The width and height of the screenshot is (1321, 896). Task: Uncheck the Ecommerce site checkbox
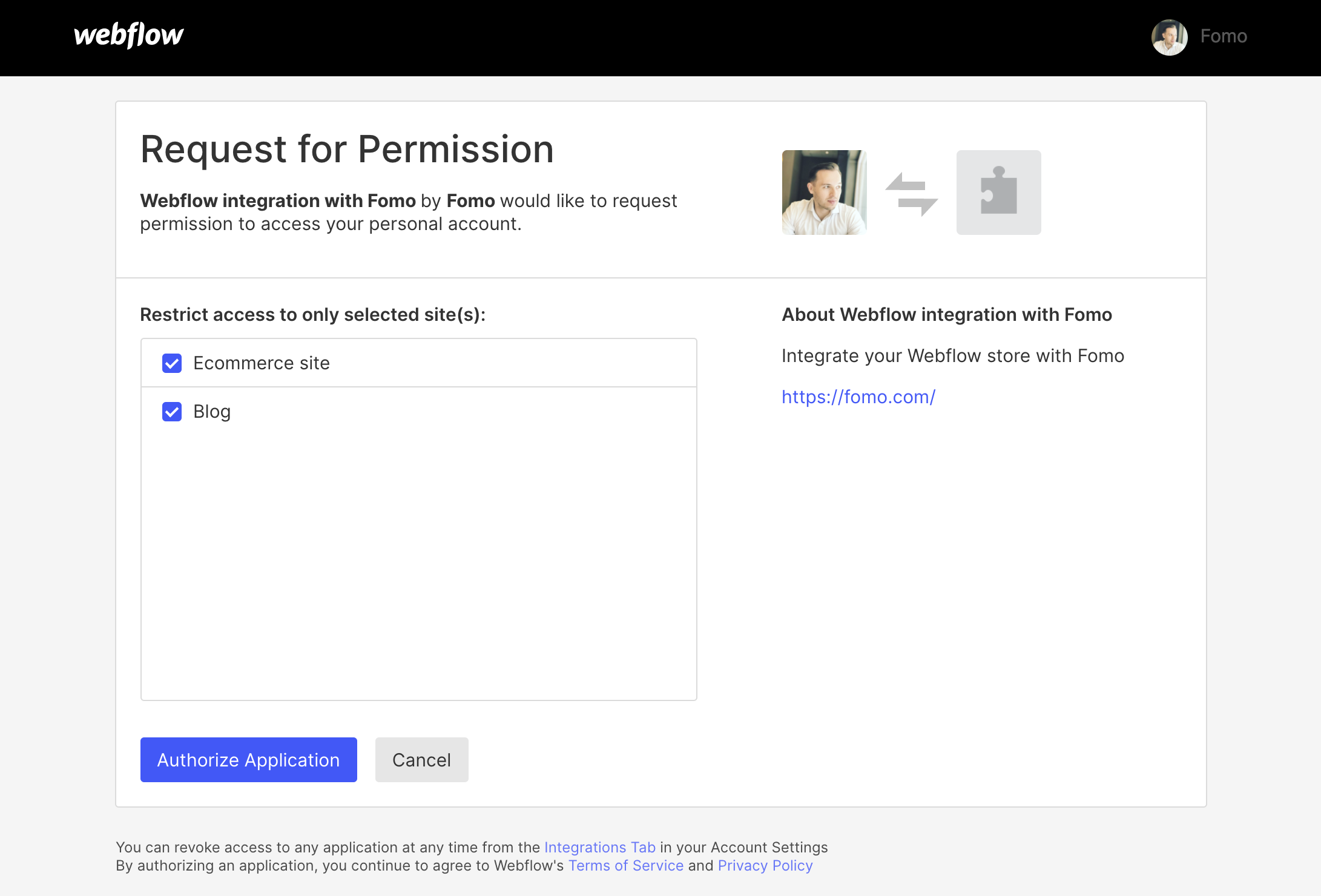(x=172, y=363)
